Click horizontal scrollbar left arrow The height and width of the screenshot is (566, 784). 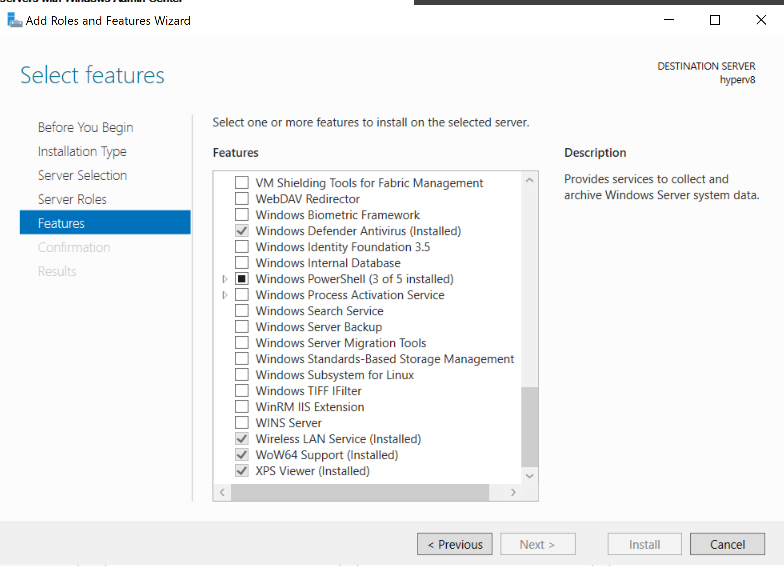[x=222, y=492]
